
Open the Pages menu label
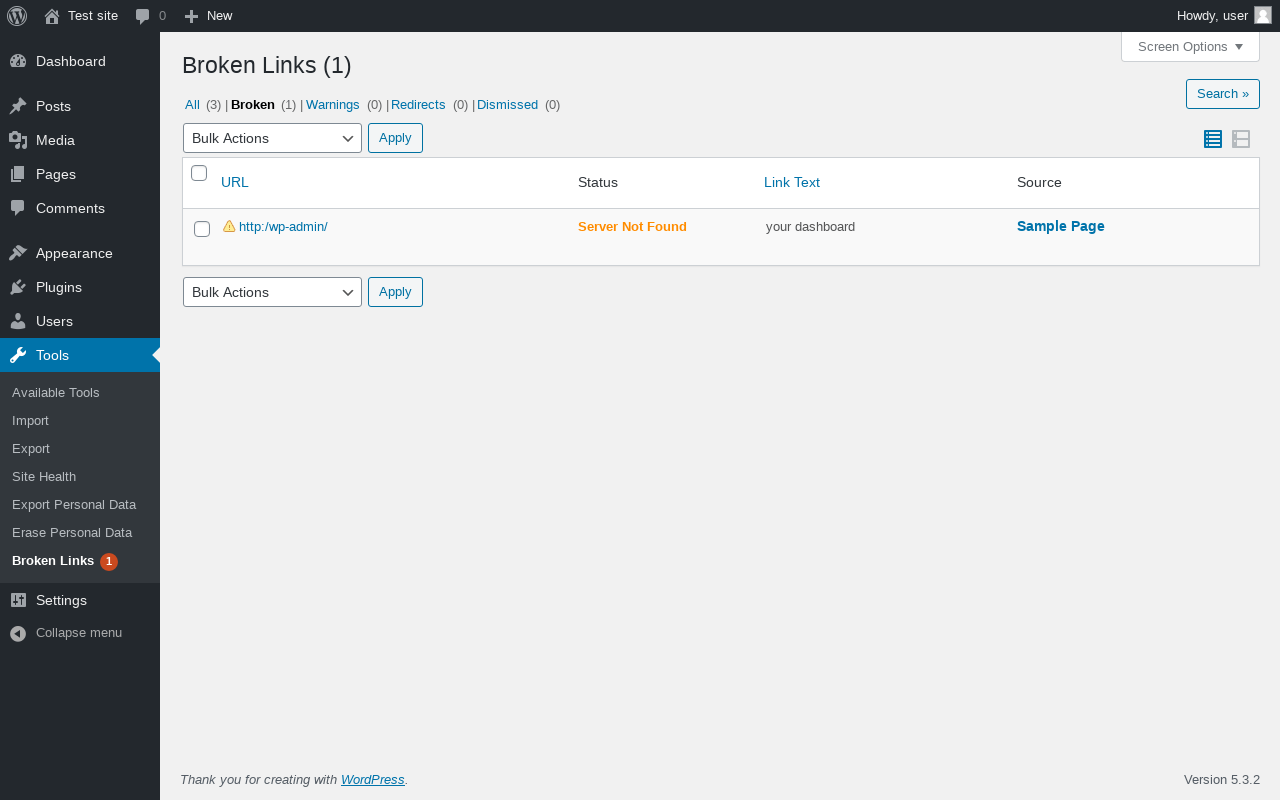[56, 174]
